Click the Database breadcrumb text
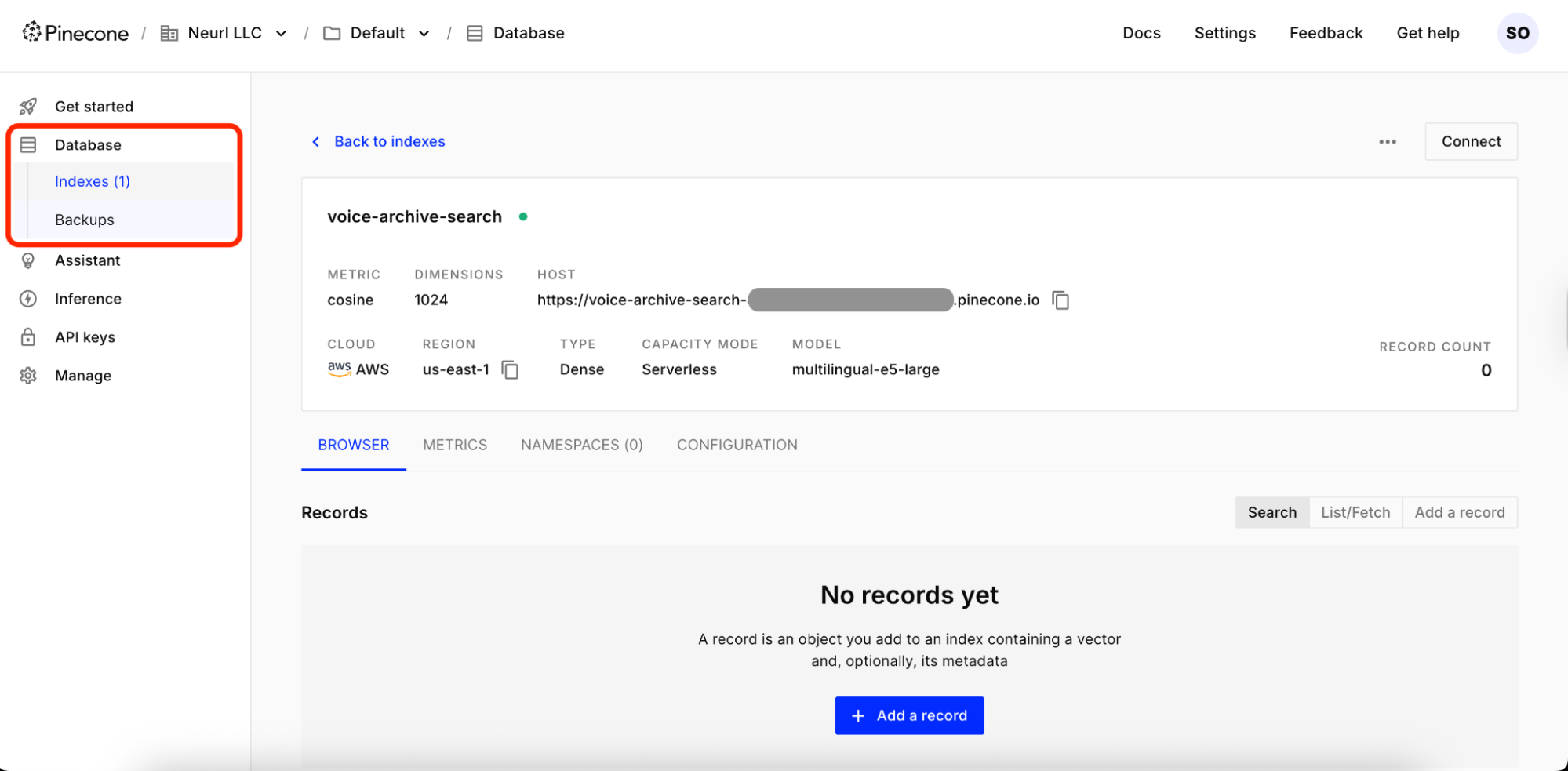1568x771 pixels. (529, 33)
